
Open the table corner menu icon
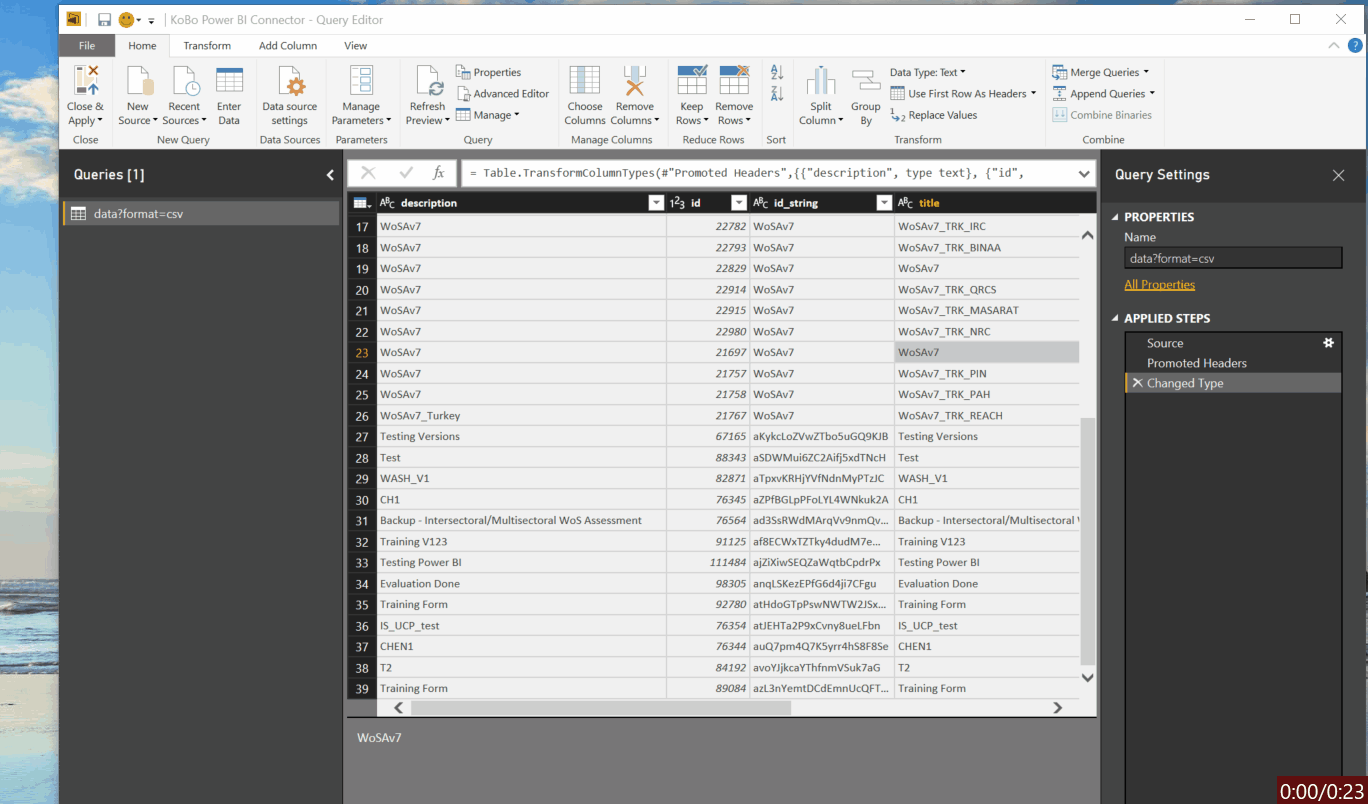[362, 203]
